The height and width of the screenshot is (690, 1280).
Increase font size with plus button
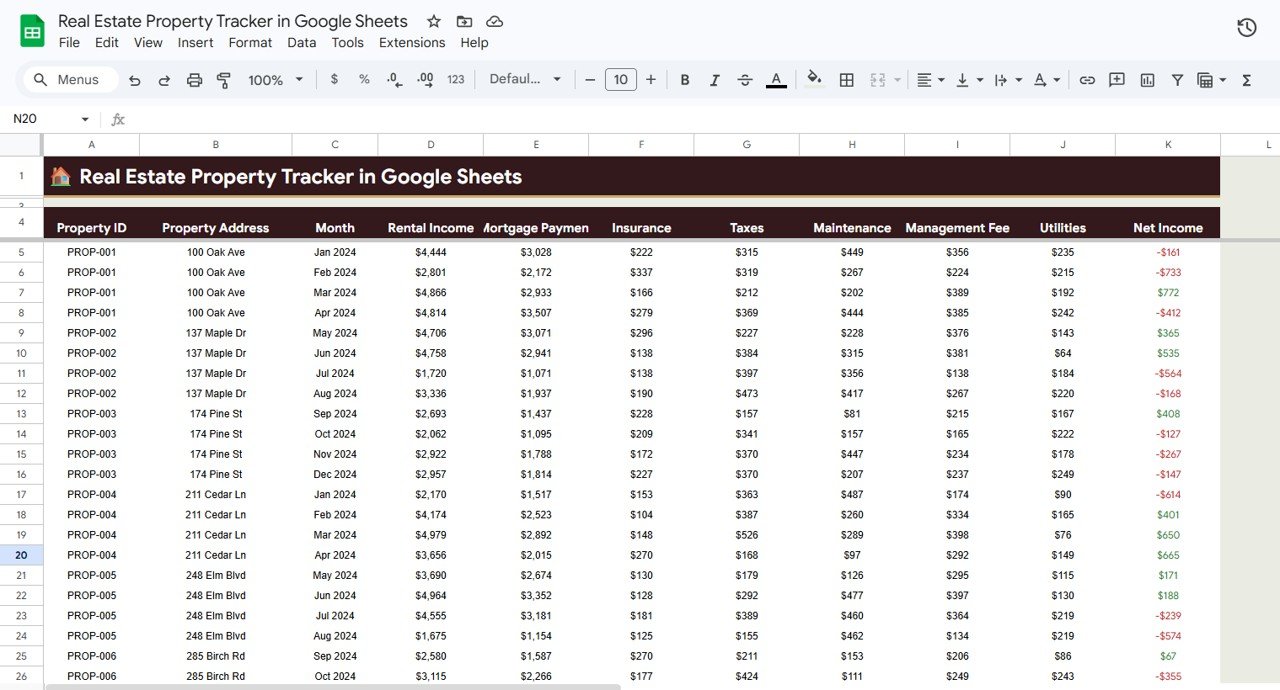point(651,79)
